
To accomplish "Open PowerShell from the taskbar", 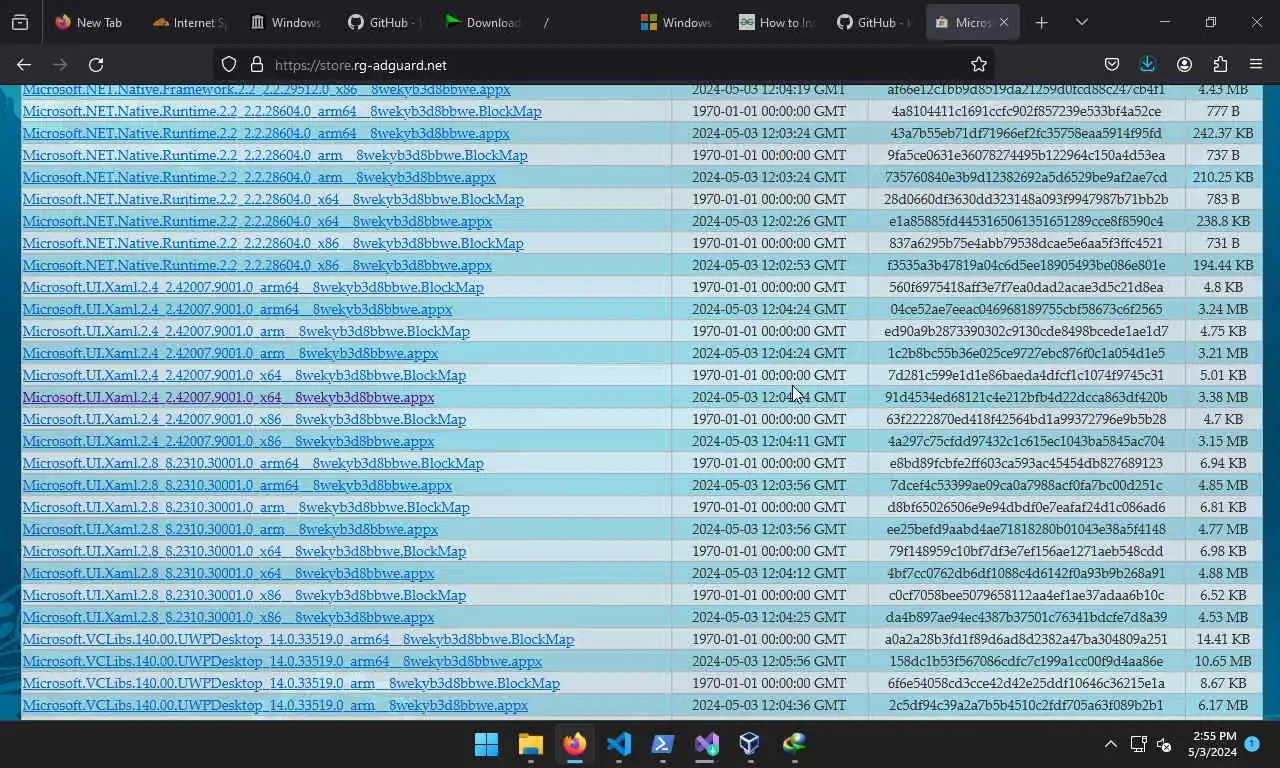I will click(x=662, y=744).
